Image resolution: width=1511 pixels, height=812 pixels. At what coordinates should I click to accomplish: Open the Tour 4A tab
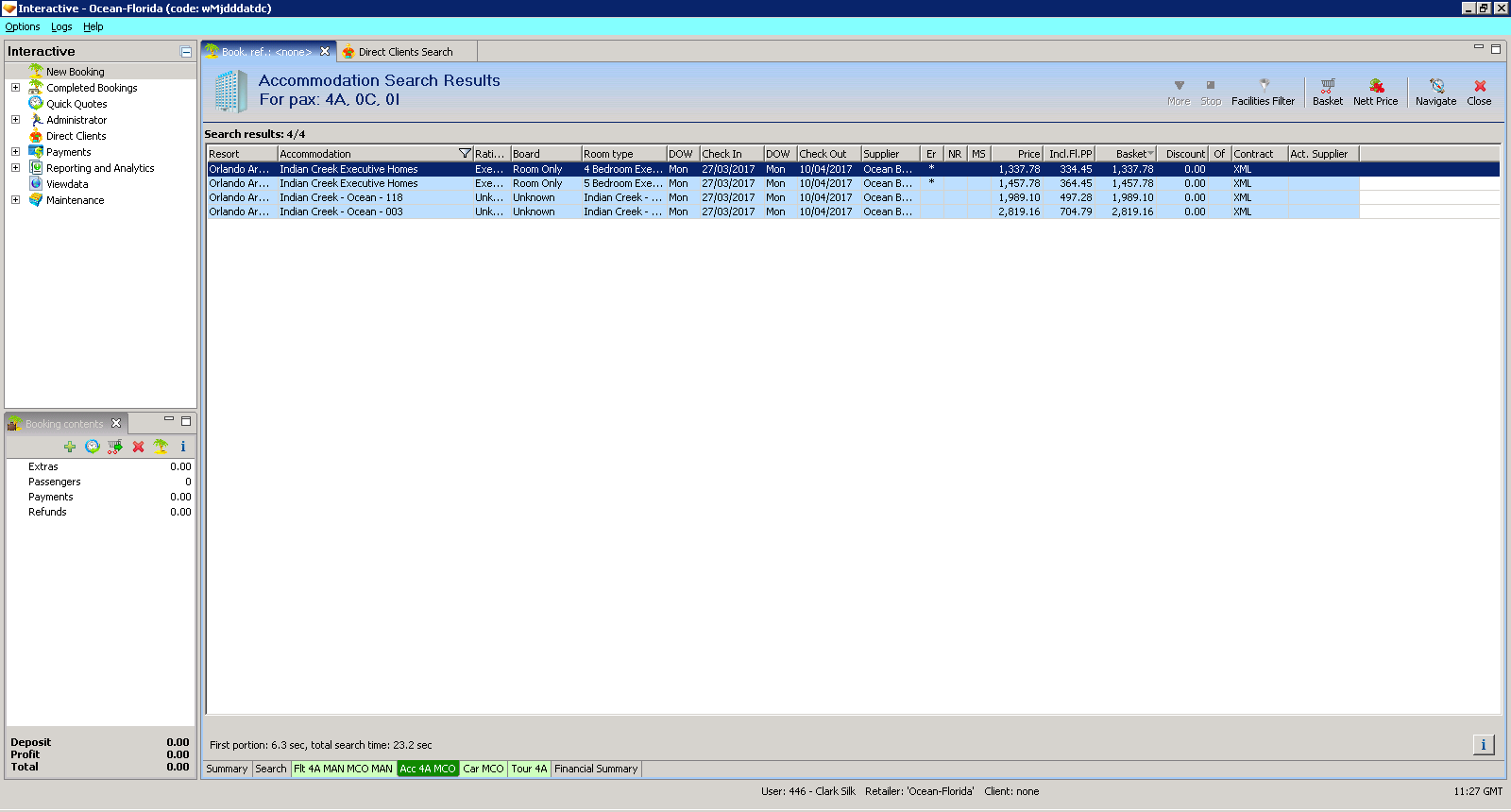click(x=529, y=769)
